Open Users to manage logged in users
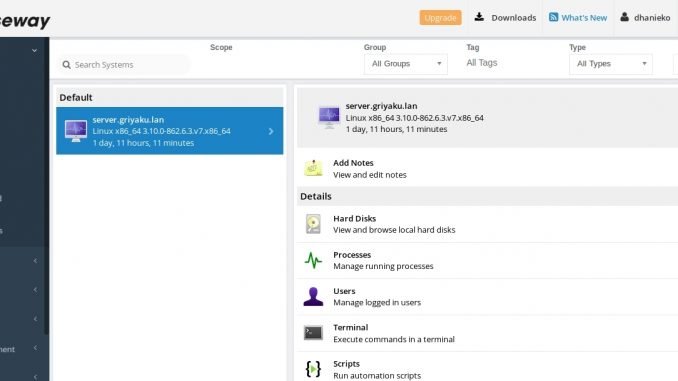Viewport: 678px width, 381px height. tap(487, 297)
